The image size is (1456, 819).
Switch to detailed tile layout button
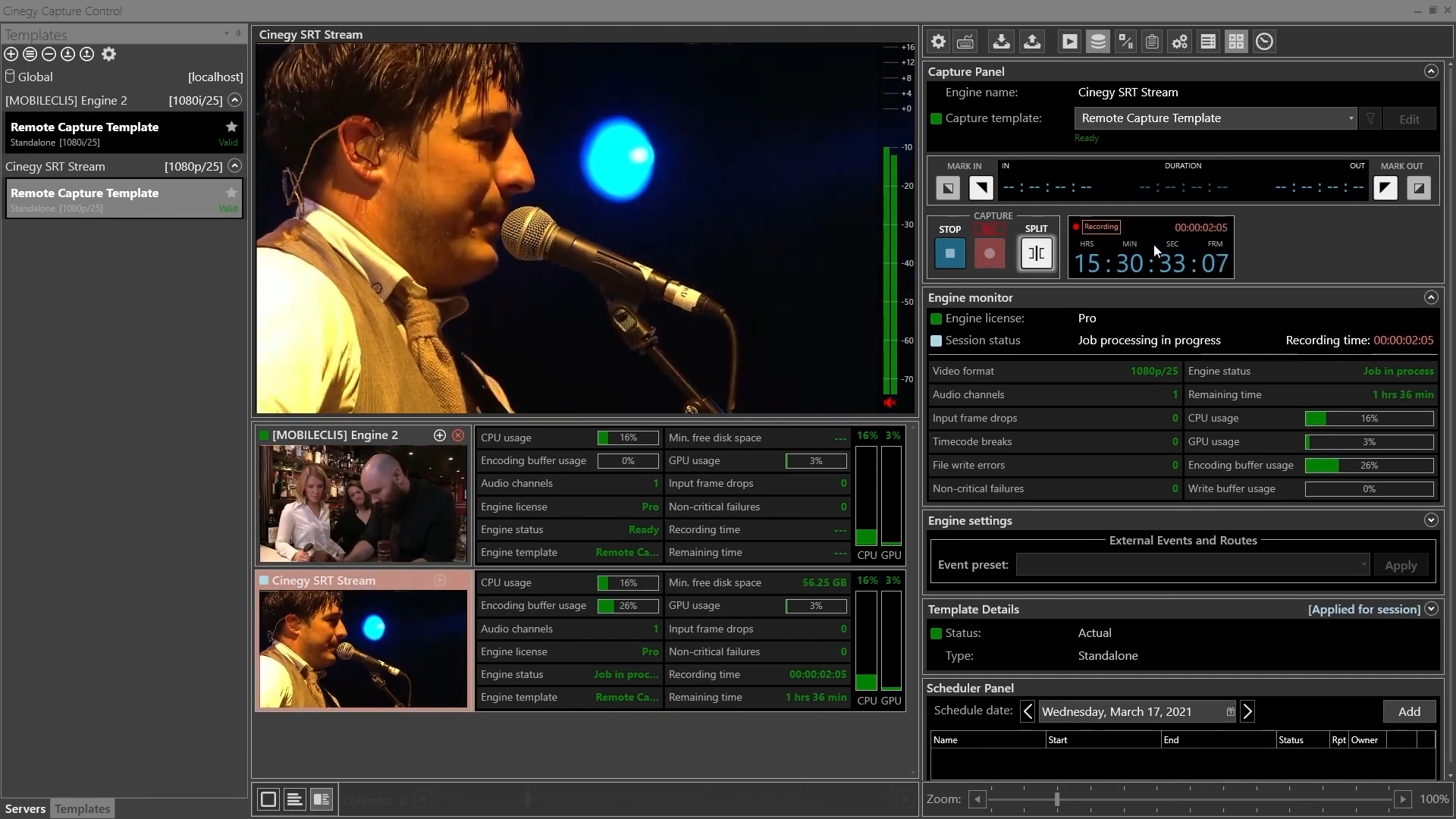coord(322,799)
